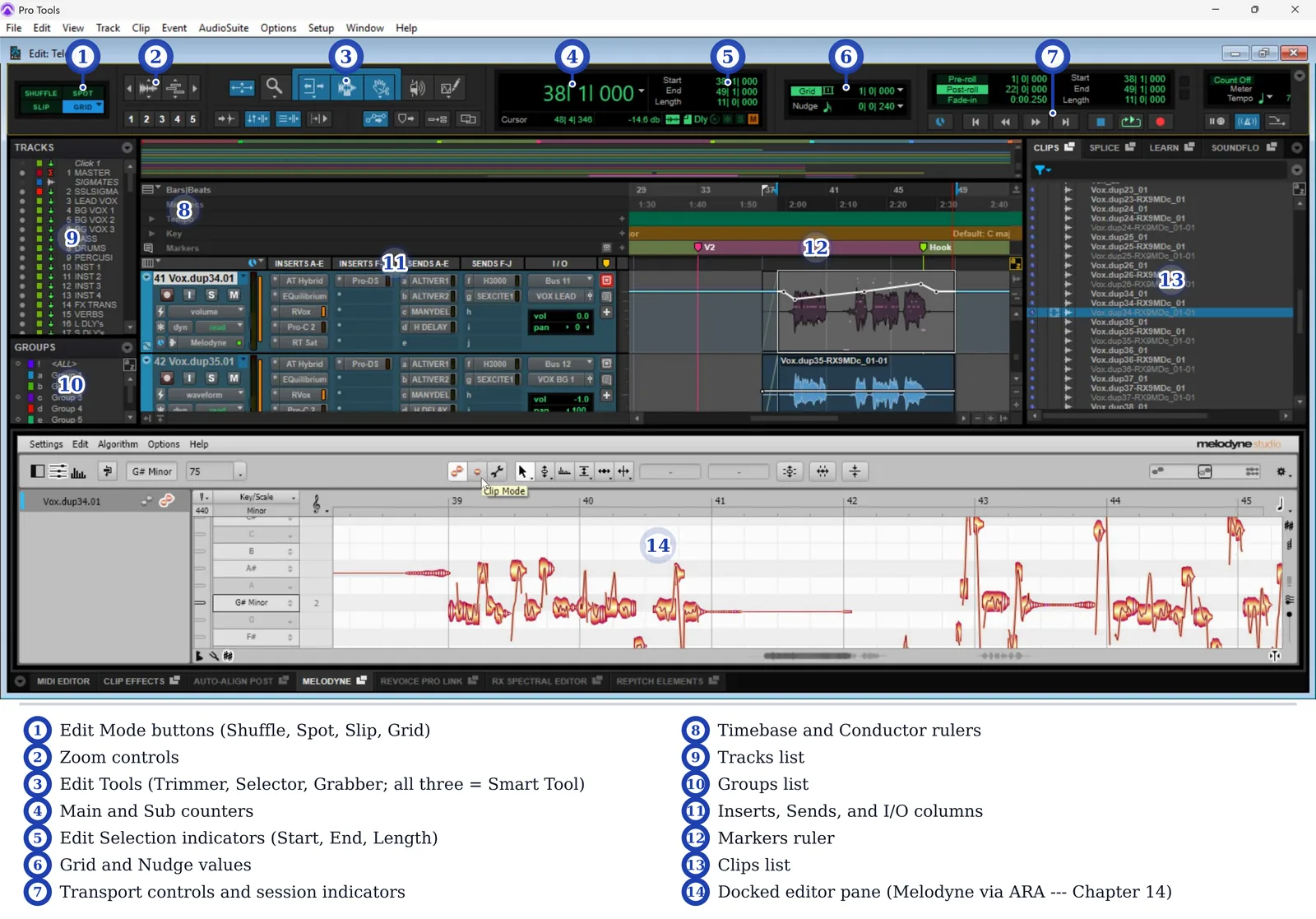Enable Spot edit mode
The image size is (1316, 919).
[83, 93]
